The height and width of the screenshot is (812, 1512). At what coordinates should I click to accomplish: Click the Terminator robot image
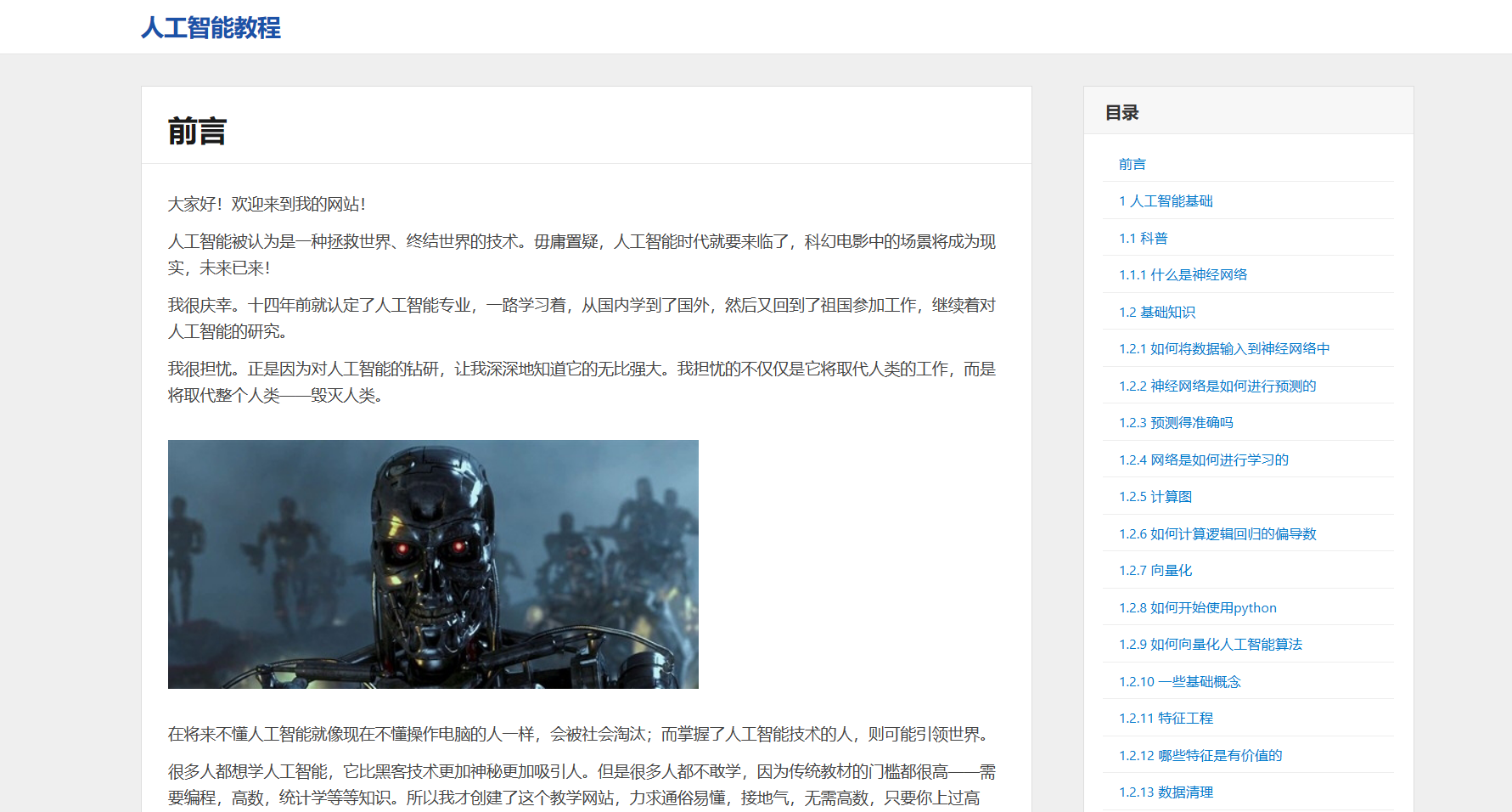click(x=433, y=564)
